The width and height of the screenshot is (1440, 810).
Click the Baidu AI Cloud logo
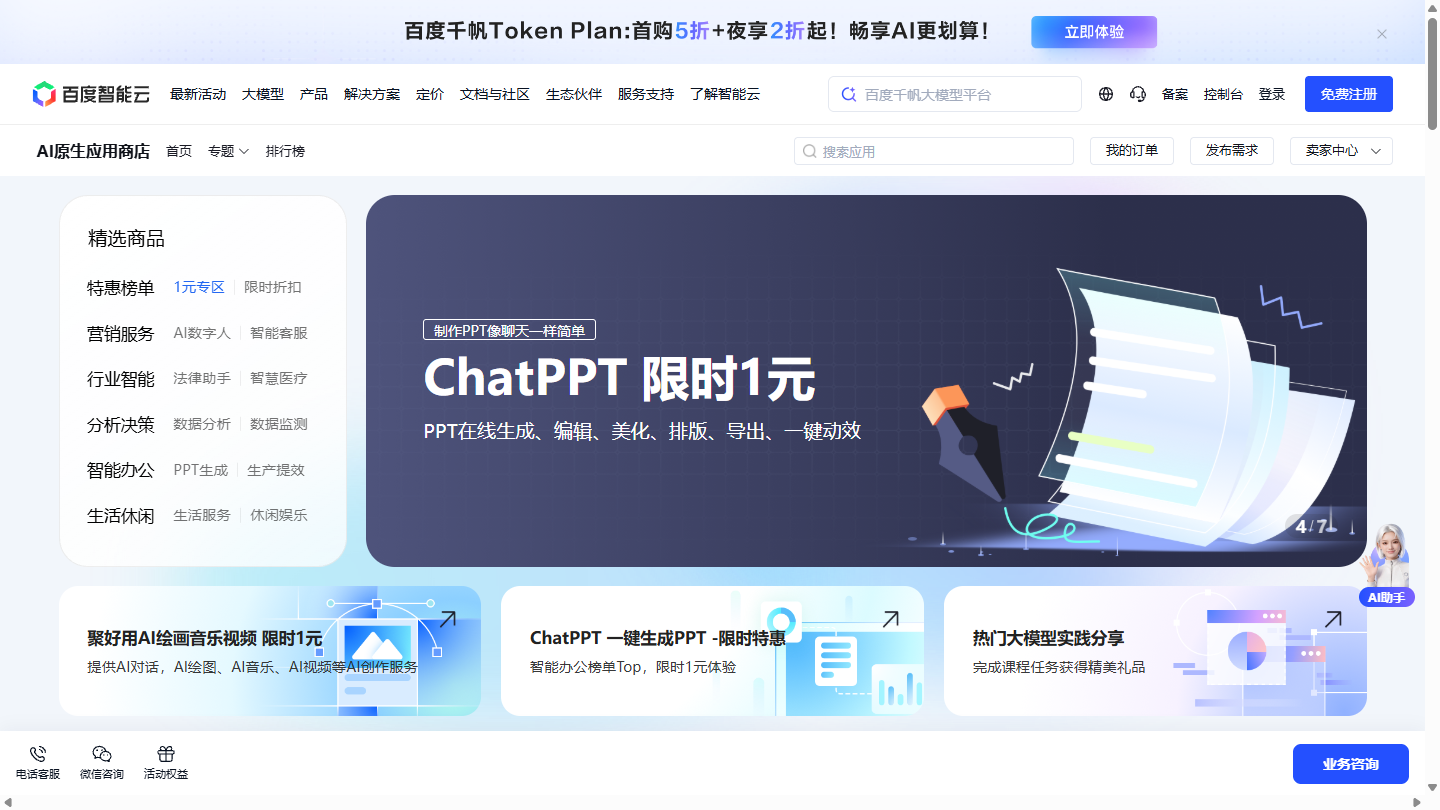tap(91, 94)
